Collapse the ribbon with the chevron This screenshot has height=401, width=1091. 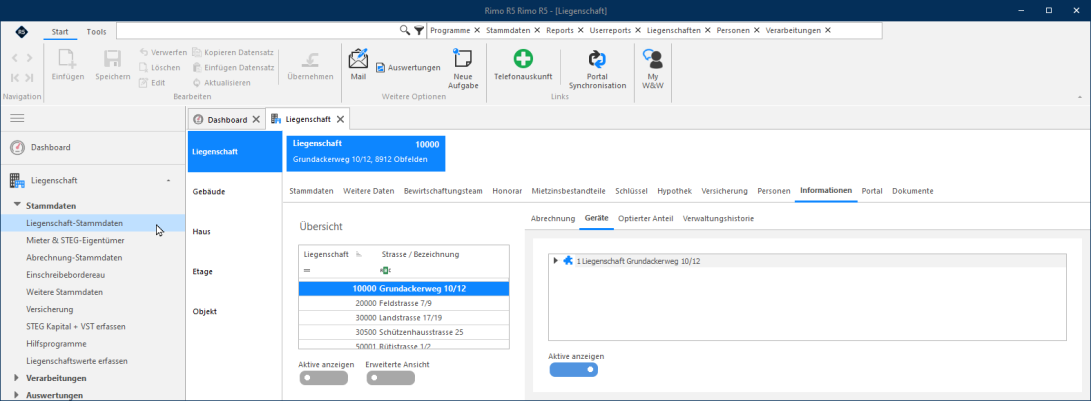pyautogui.click(x=1079, y=97)
